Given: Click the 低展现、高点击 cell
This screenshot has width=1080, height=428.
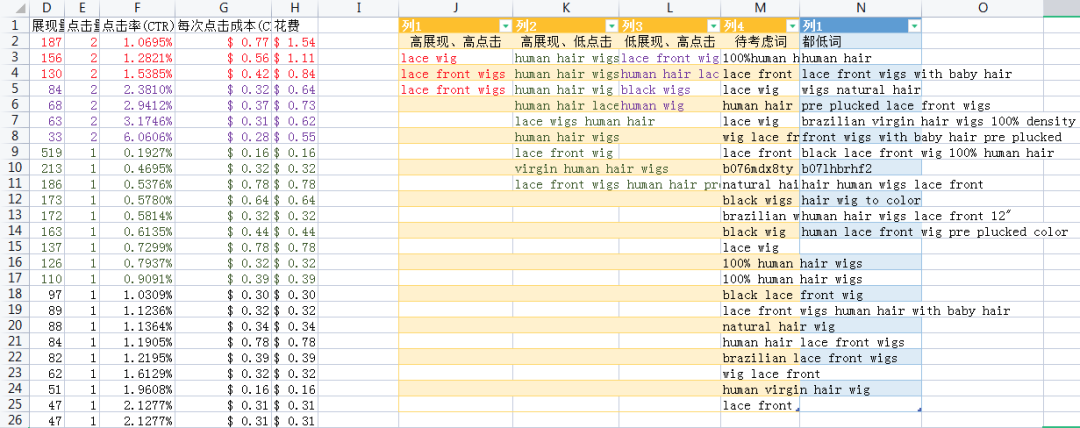Looking at the screenshot, I should [669, 42].
